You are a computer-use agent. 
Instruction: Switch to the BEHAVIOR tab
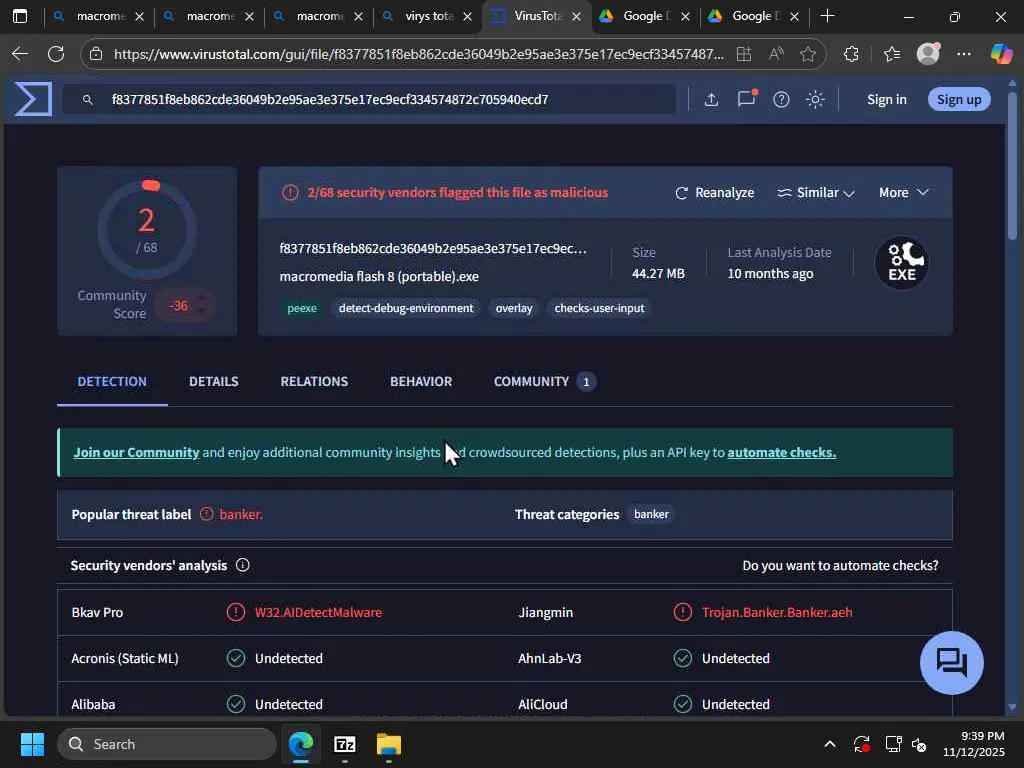coord(421,381)
